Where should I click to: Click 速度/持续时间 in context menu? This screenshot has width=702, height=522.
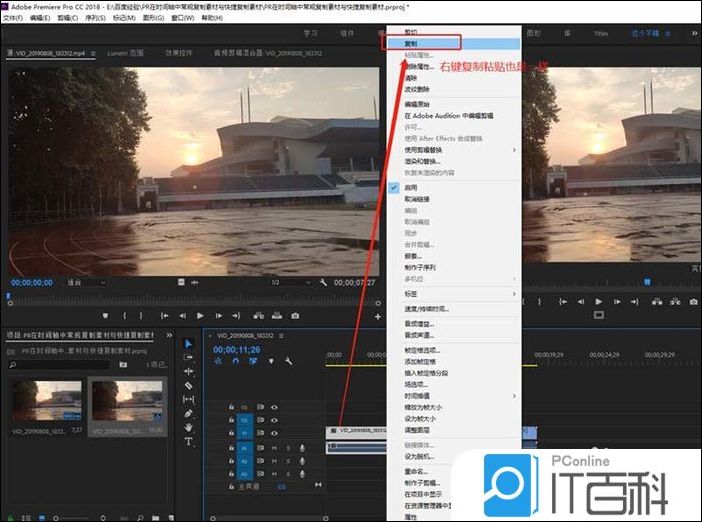(x=427, y=309)
